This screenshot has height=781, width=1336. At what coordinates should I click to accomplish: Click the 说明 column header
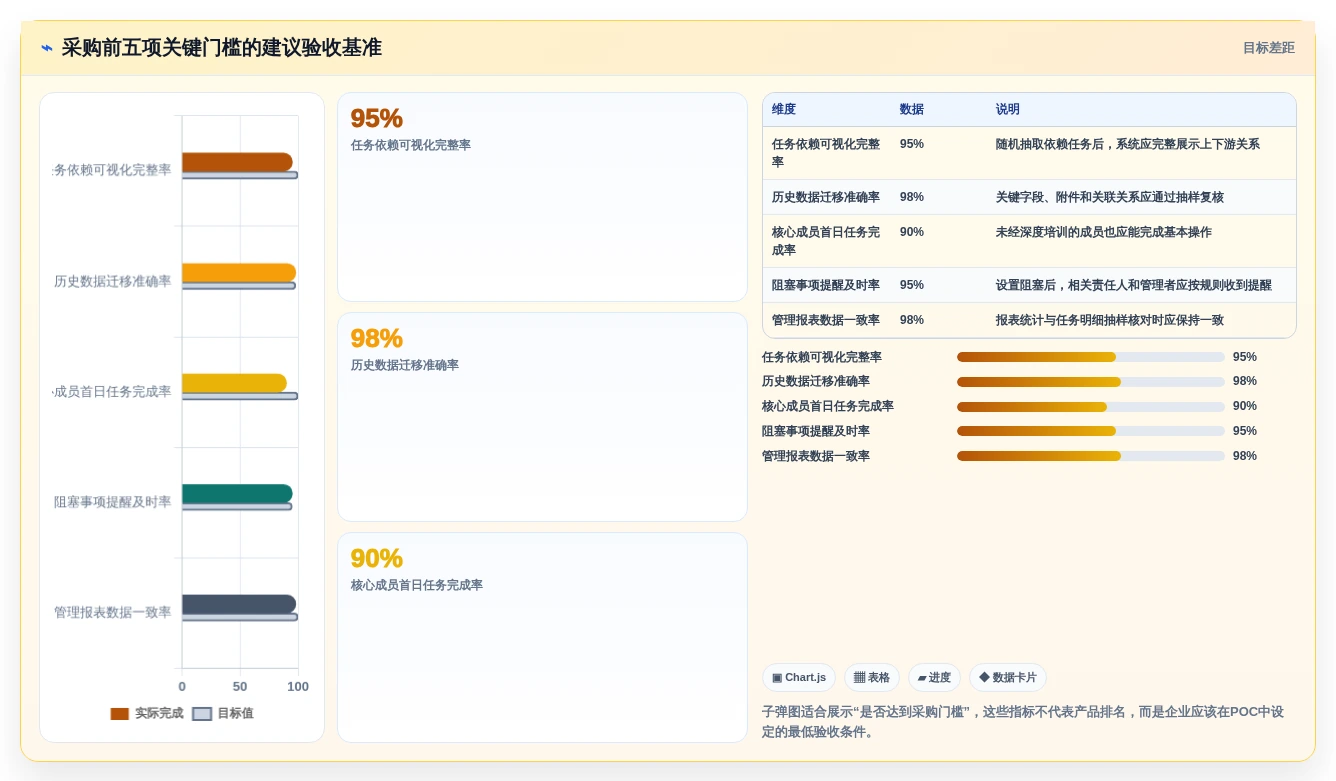pos(1008,110)
